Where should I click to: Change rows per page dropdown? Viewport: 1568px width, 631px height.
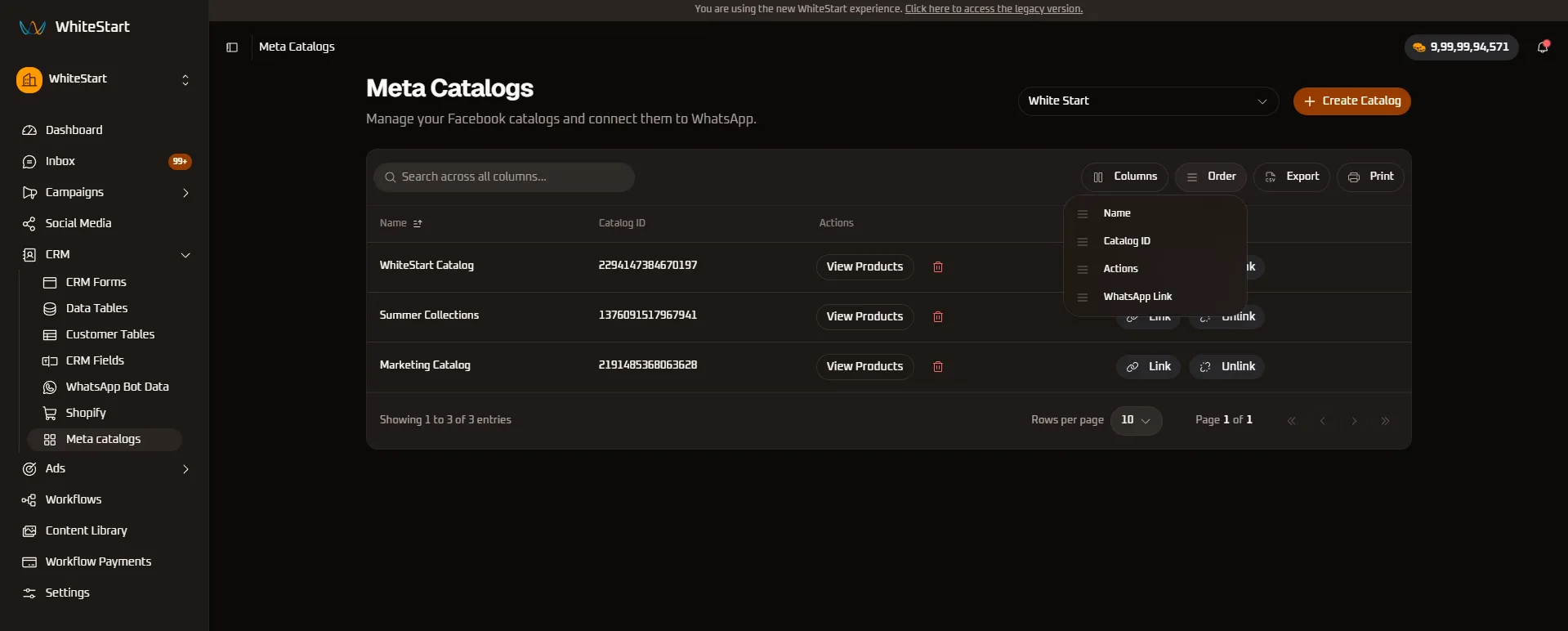(x=1136, y=420)
